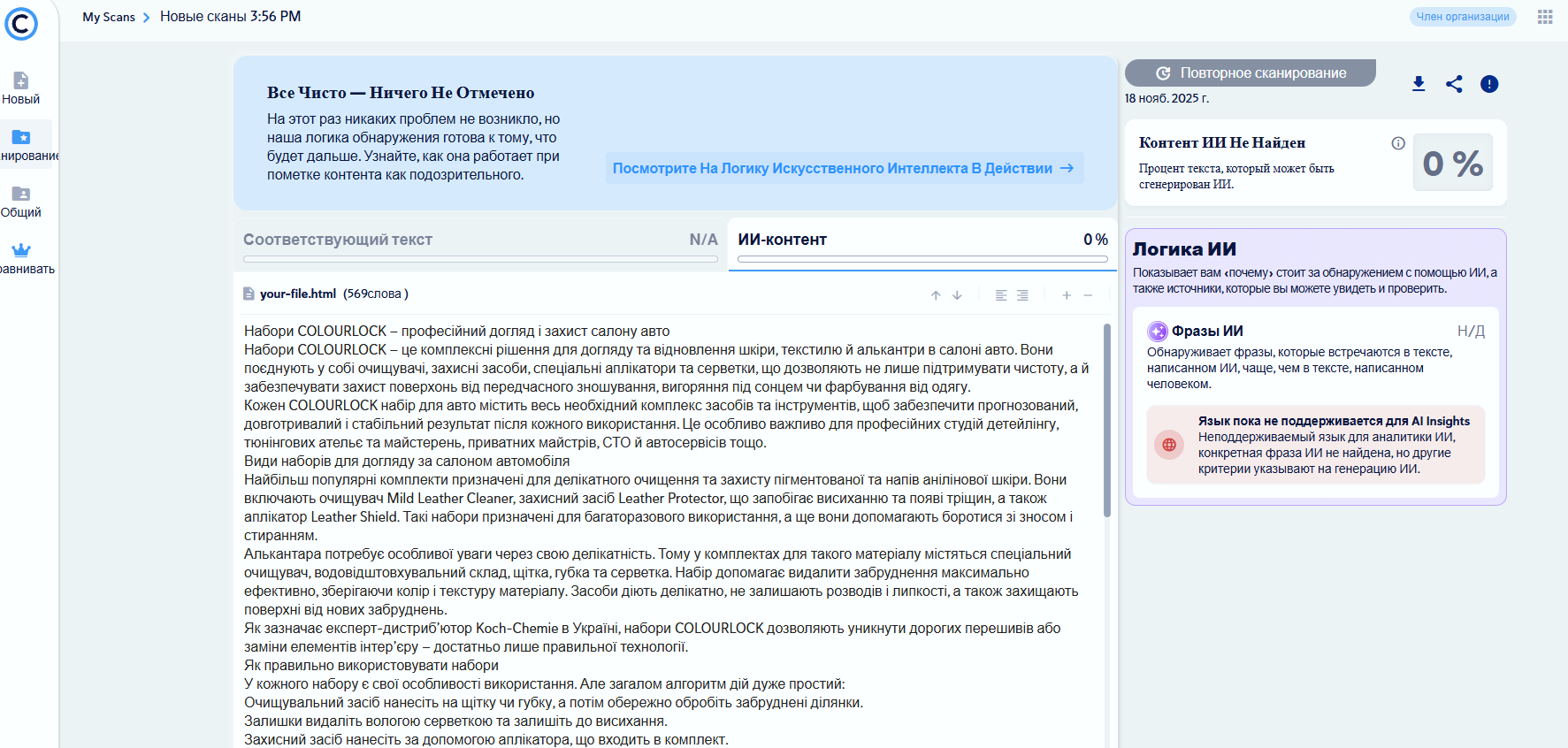Viewport: 1568px width, 748px height.
Task: Click the Н/Д value in Фразы ИИ
Action: [1471, 332]
